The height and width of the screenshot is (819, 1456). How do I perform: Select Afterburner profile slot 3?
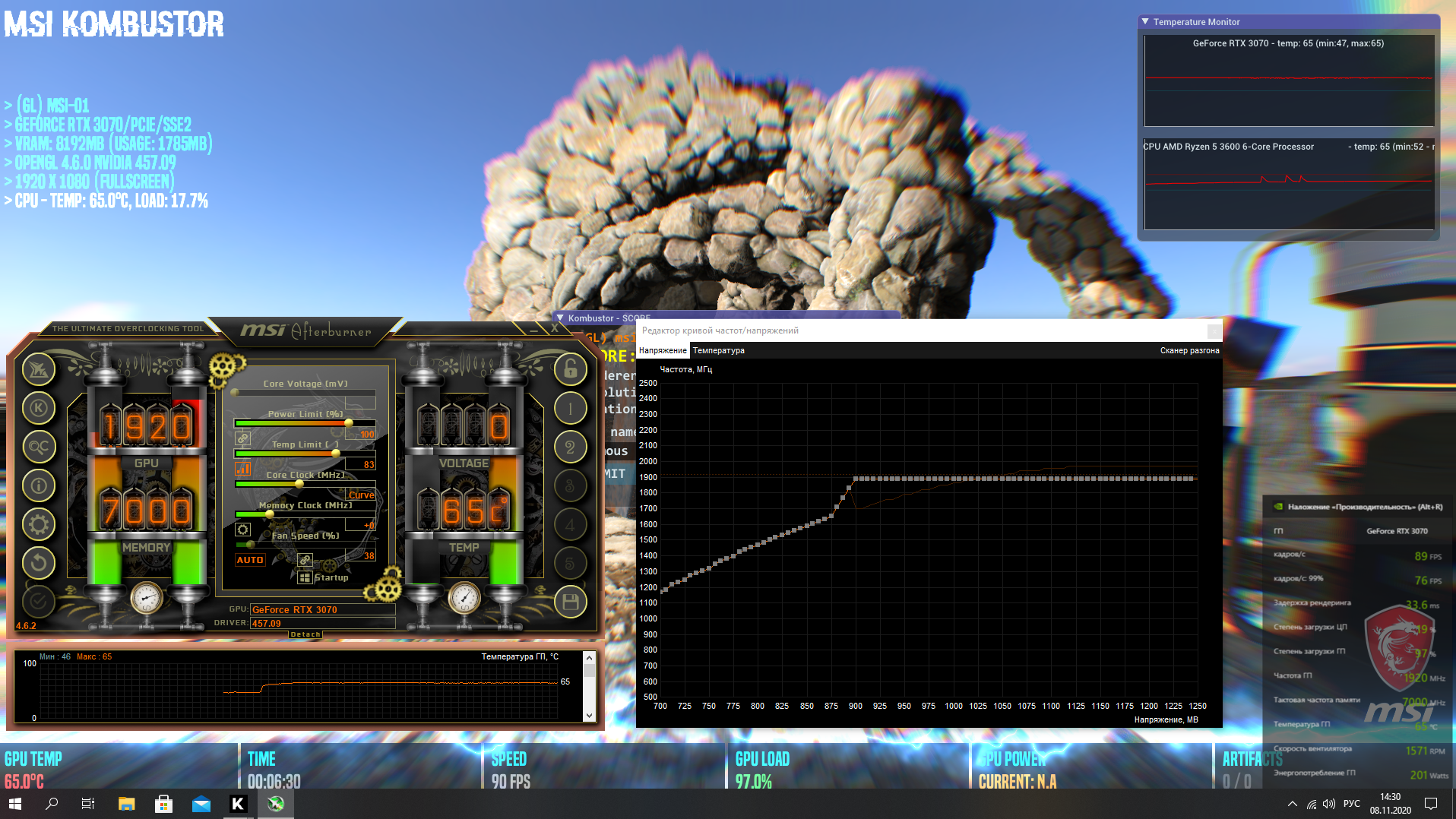pyautogui.click(x=571, y=485)
